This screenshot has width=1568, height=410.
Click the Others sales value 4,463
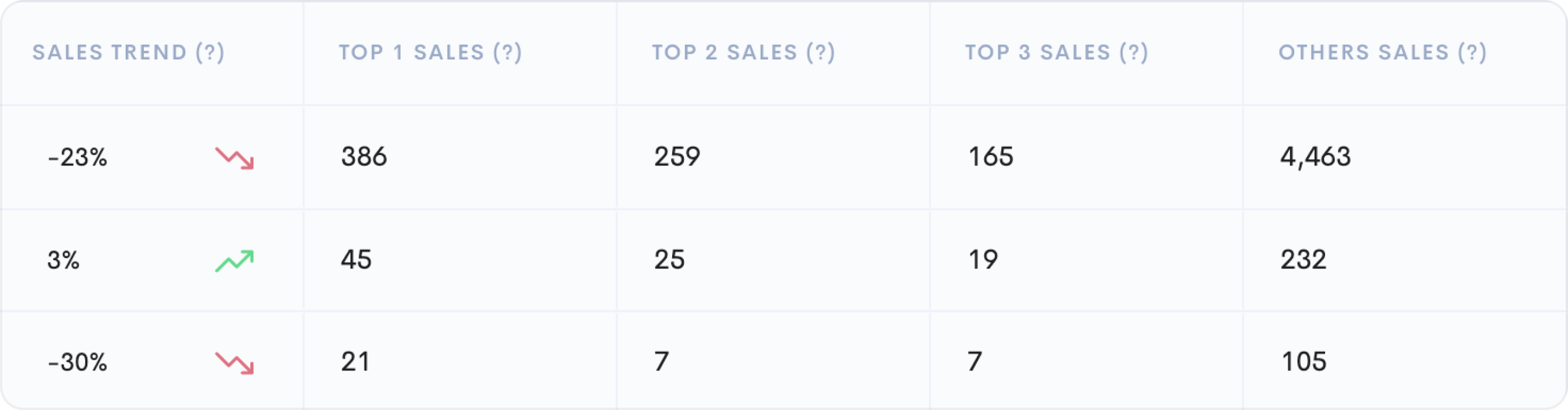point(1315,157)
